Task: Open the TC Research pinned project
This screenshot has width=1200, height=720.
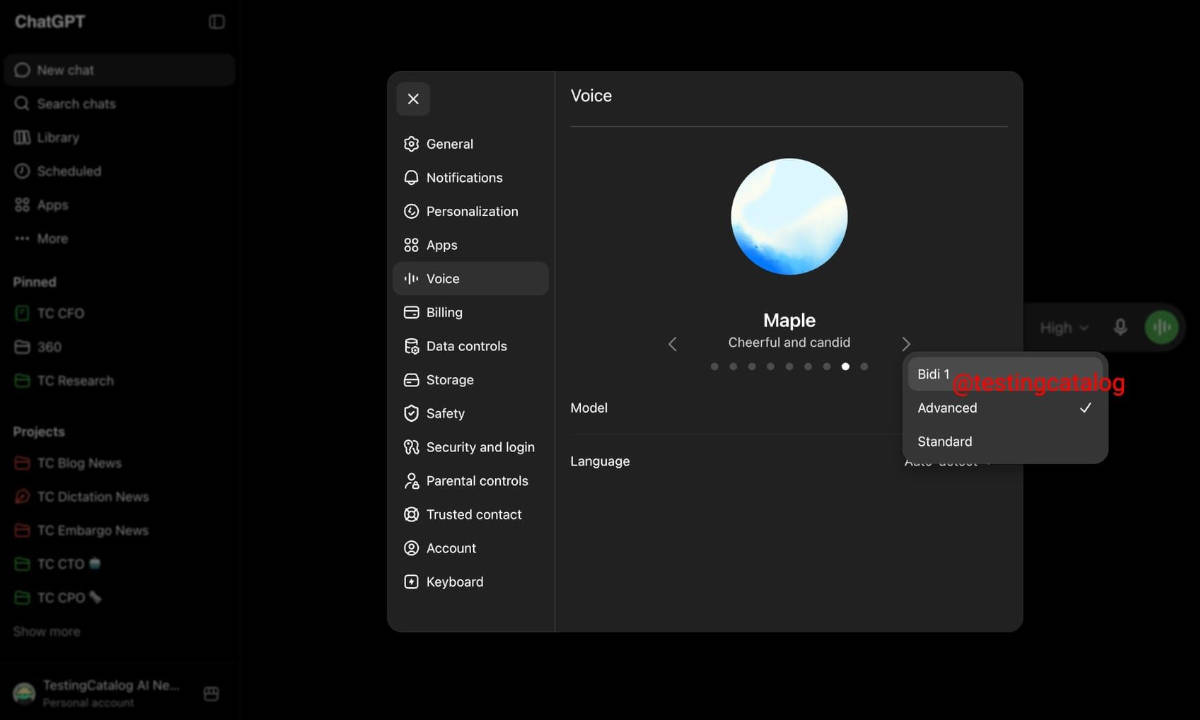Action: point(120,381)
